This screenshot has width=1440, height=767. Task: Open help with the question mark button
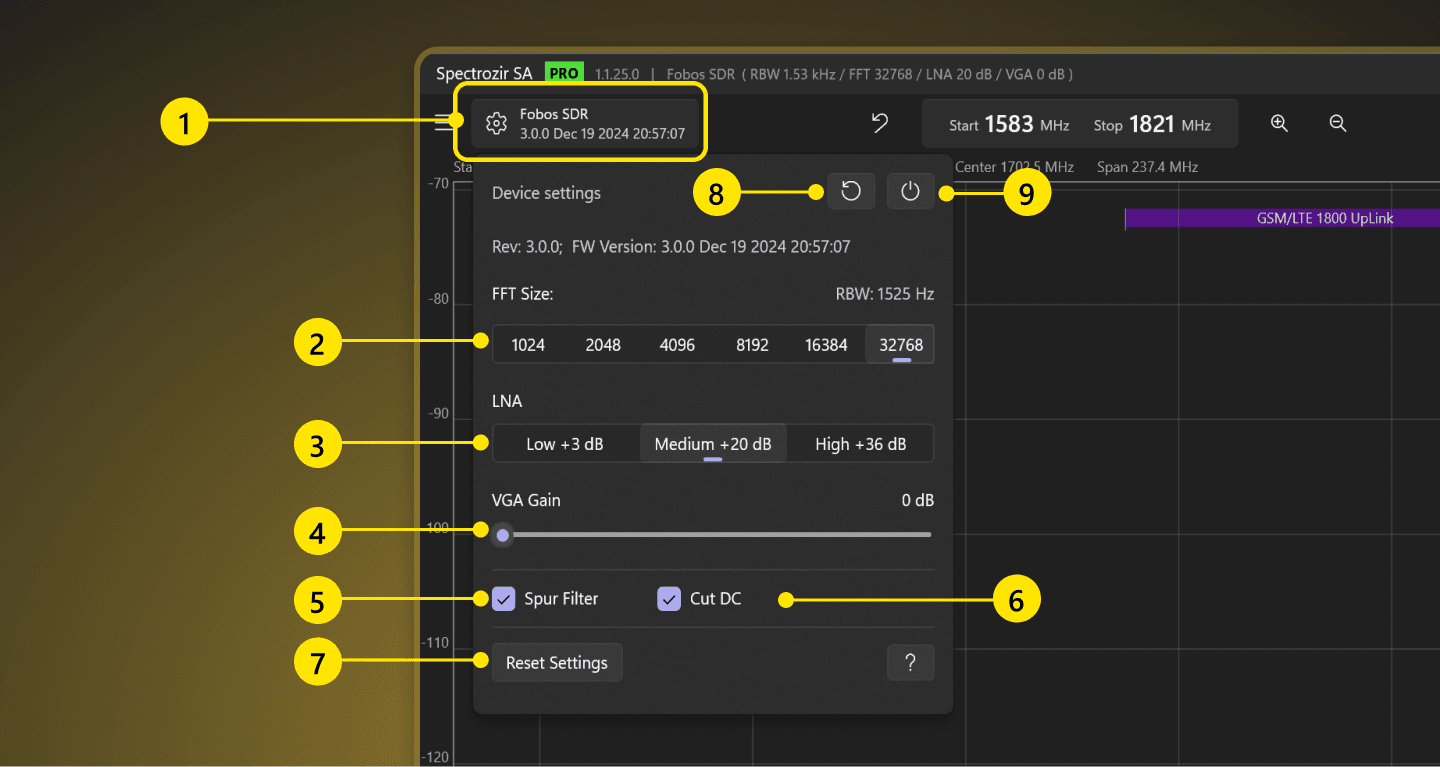(x=910, y=662)
